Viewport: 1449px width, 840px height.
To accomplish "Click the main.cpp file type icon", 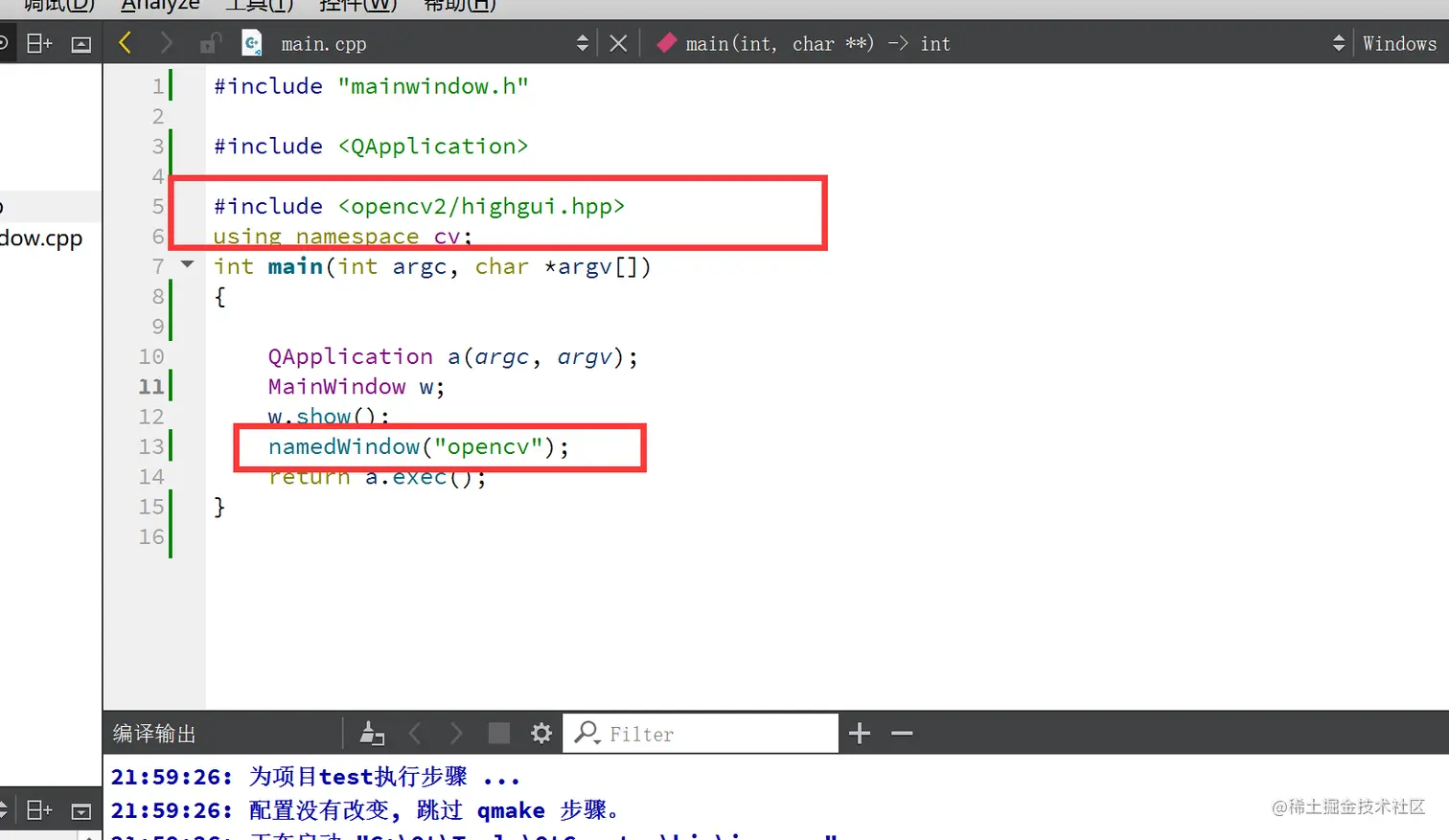I will [x=252, y=43].
